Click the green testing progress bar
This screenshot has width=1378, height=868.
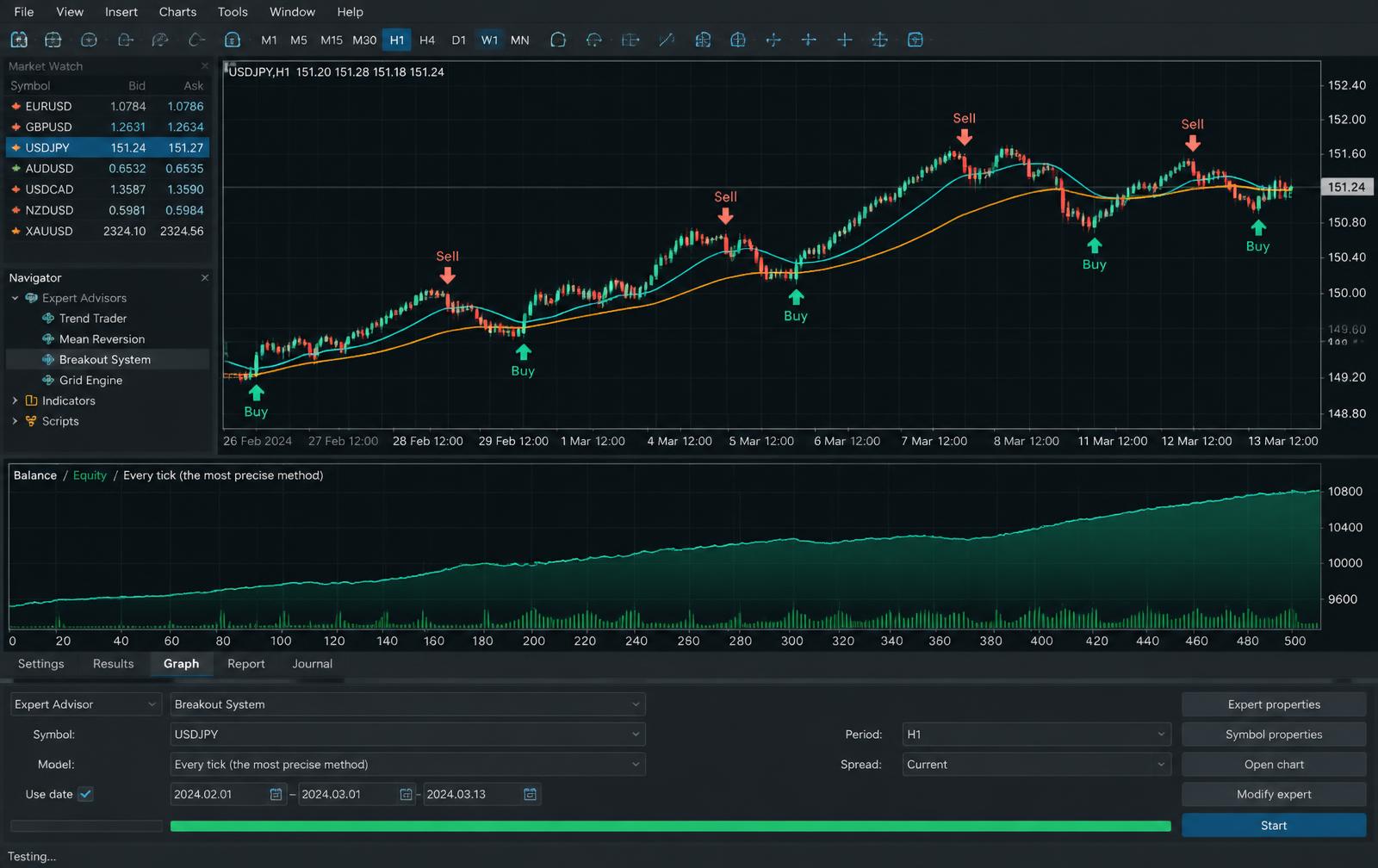click(670, 826)
